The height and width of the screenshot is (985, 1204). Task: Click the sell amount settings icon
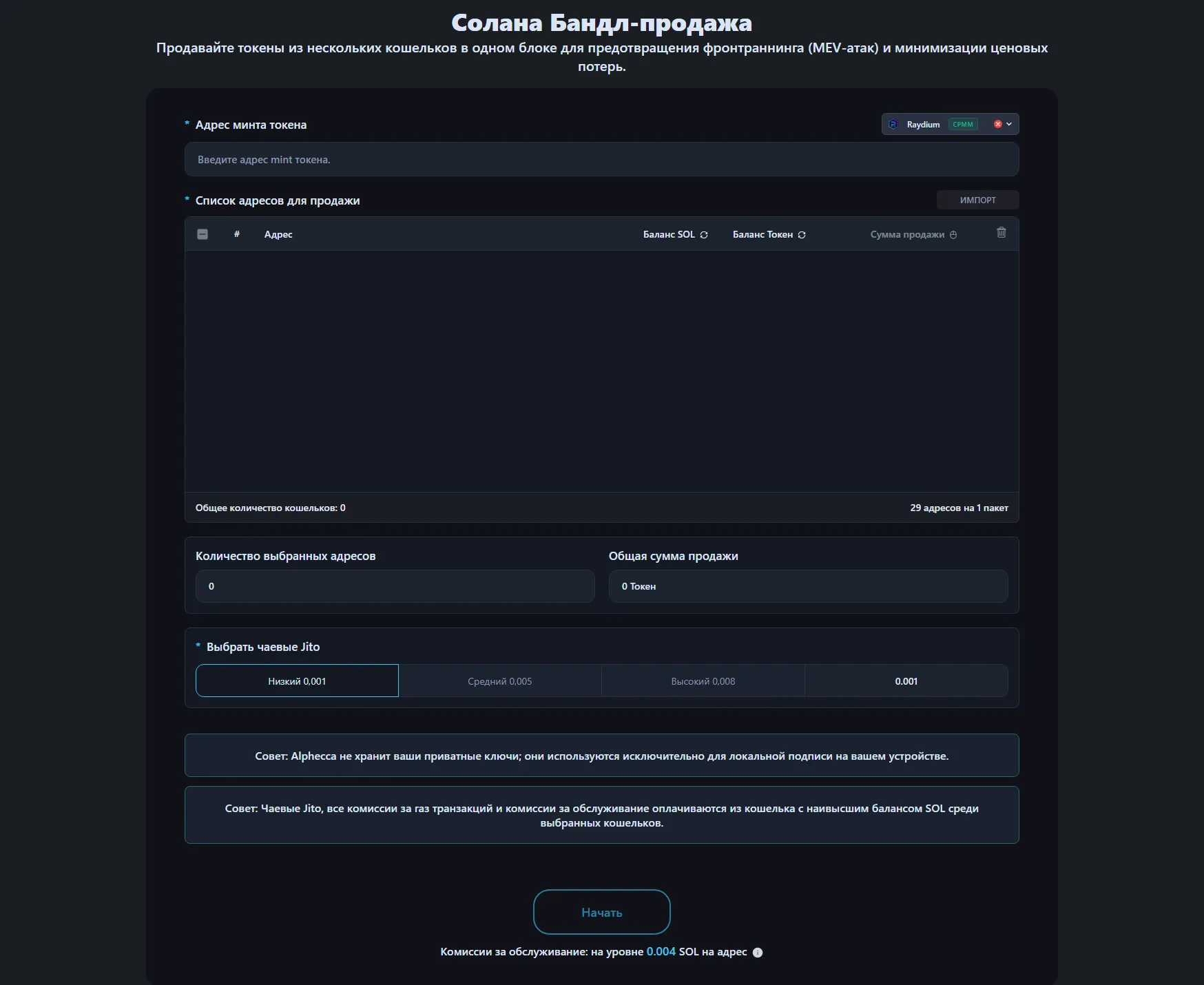953,235
